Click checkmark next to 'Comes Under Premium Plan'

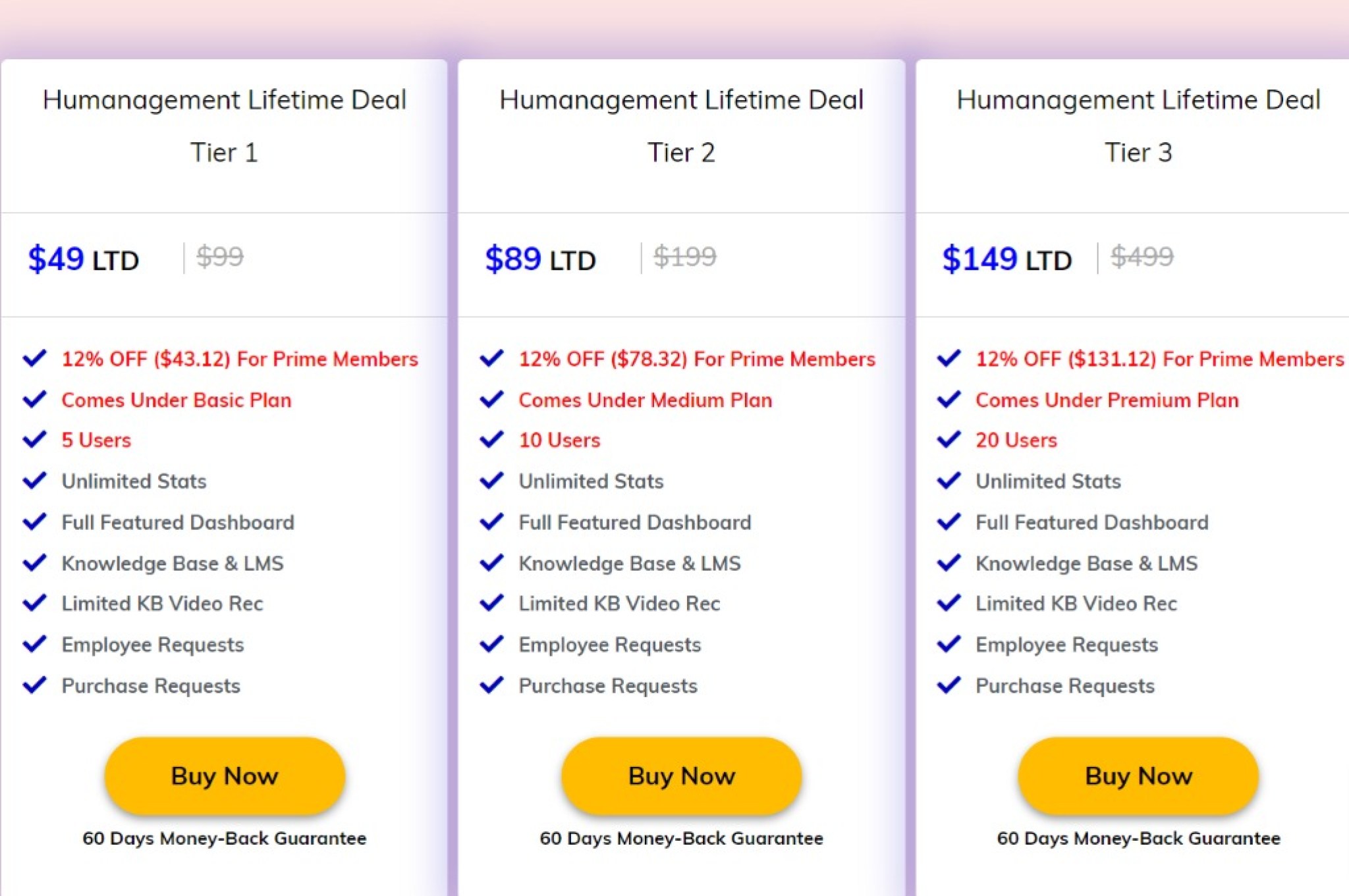[949, 399]
